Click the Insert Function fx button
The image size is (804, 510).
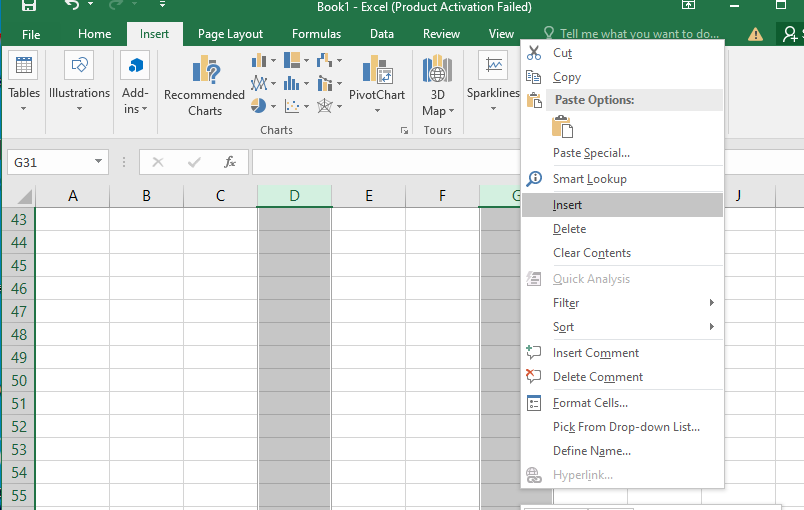[x=229, y=162]
